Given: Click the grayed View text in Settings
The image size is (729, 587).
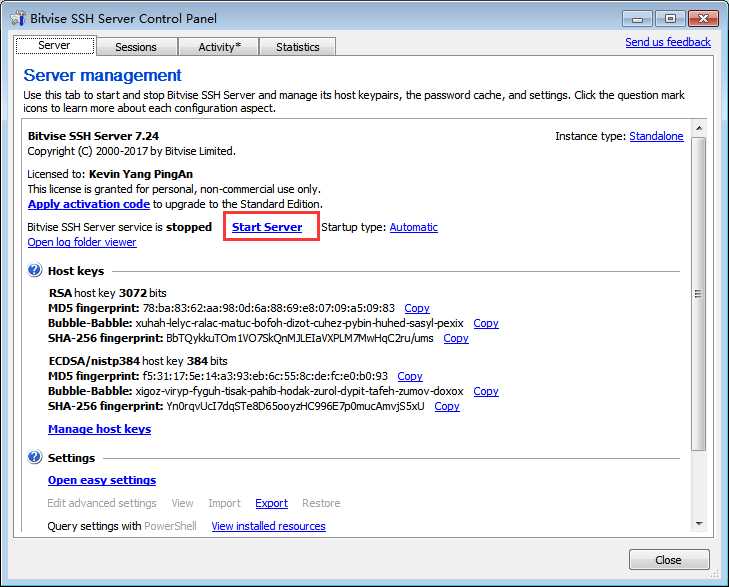Looking at the screenshot, I should (182, 503).
